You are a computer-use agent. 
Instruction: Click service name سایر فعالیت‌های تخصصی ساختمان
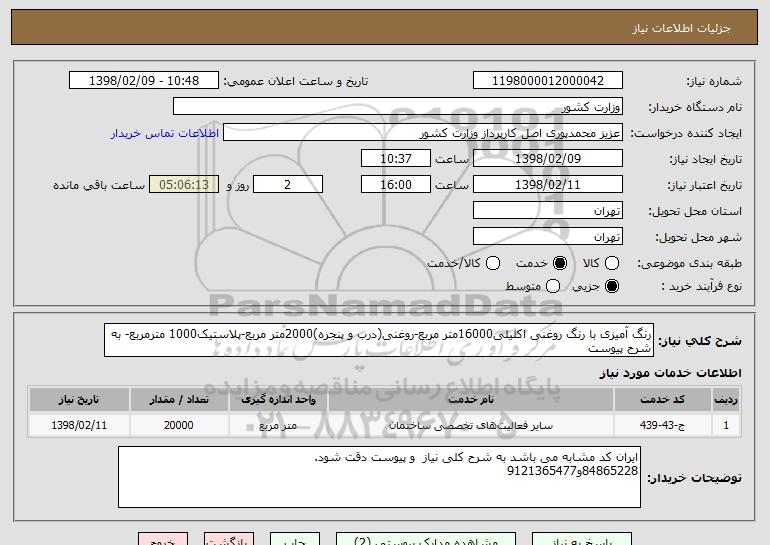470,425
